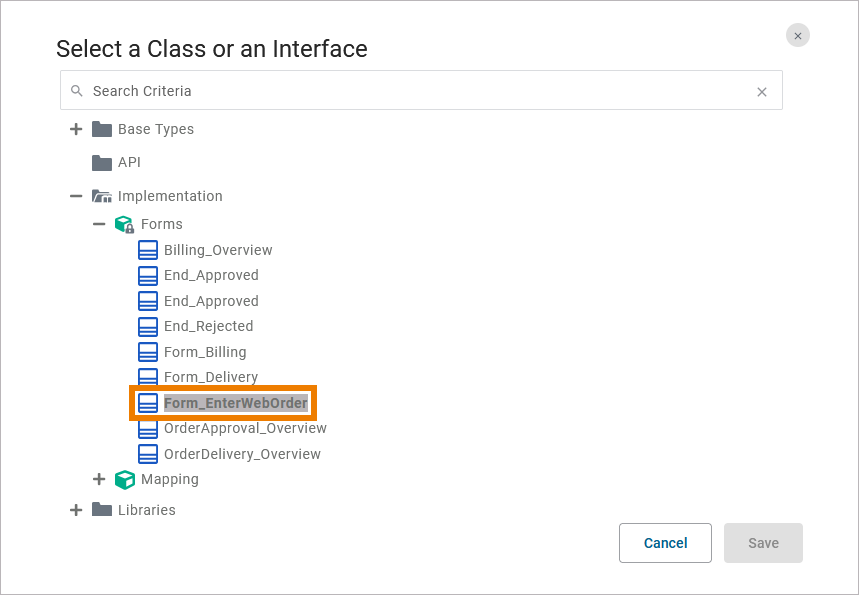Select Form_Delivery in the tree
Viewport: 859px width, 595px height.
click(x=210, y=377)
